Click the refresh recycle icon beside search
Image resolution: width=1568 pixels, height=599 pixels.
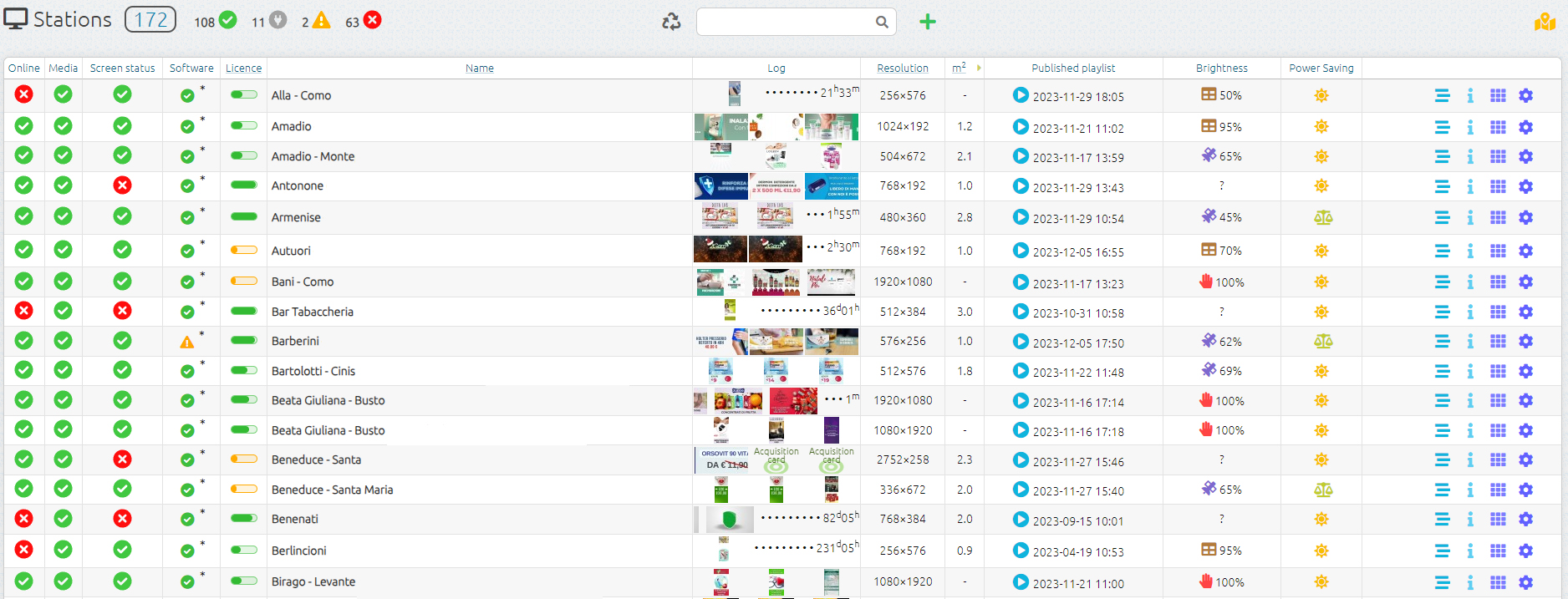[671, 22]
